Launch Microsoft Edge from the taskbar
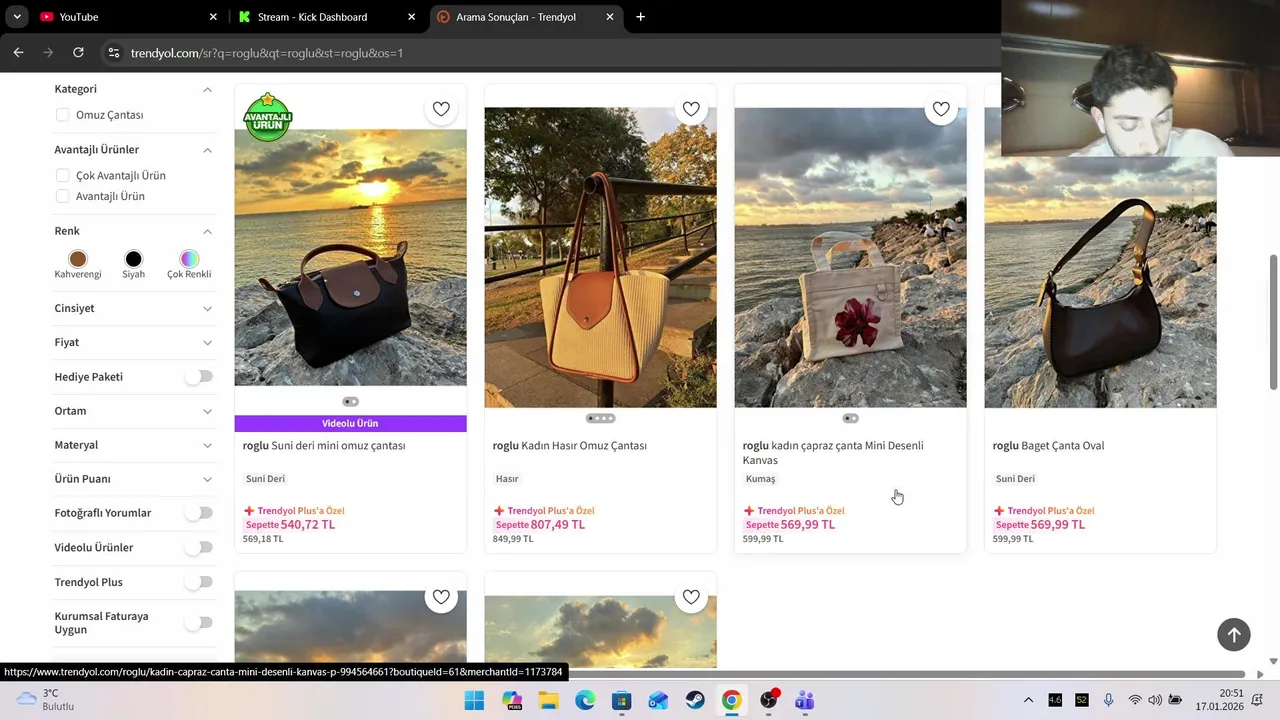The height and width of the screenshot is (720, 1280). tap(585, 700)
